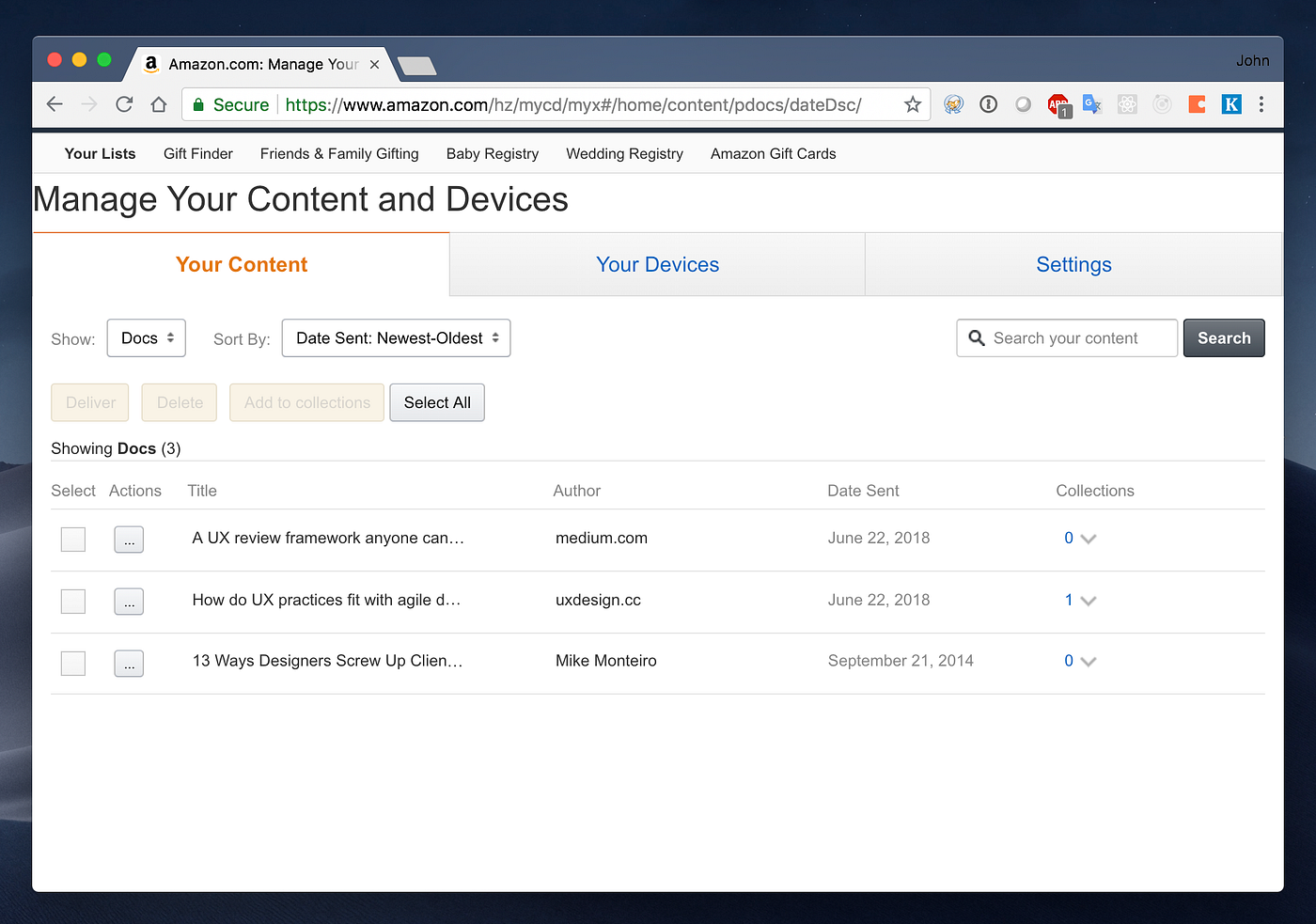The width and height of the screenshot is (1316, 924).
Task: Check the box for the agile UX practices doc
Action: pos(72,601)
